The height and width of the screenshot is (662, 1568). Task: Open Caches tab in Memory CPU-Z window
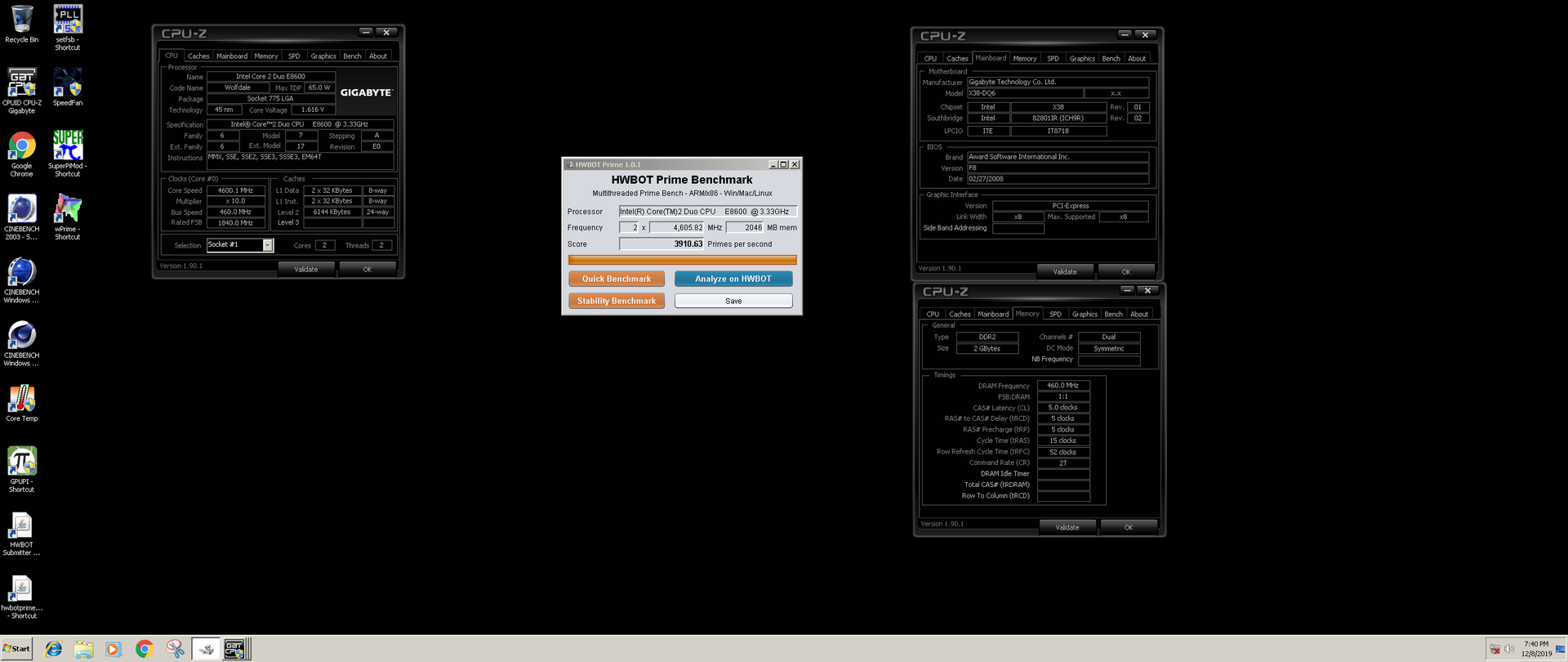tap(960, 315)
